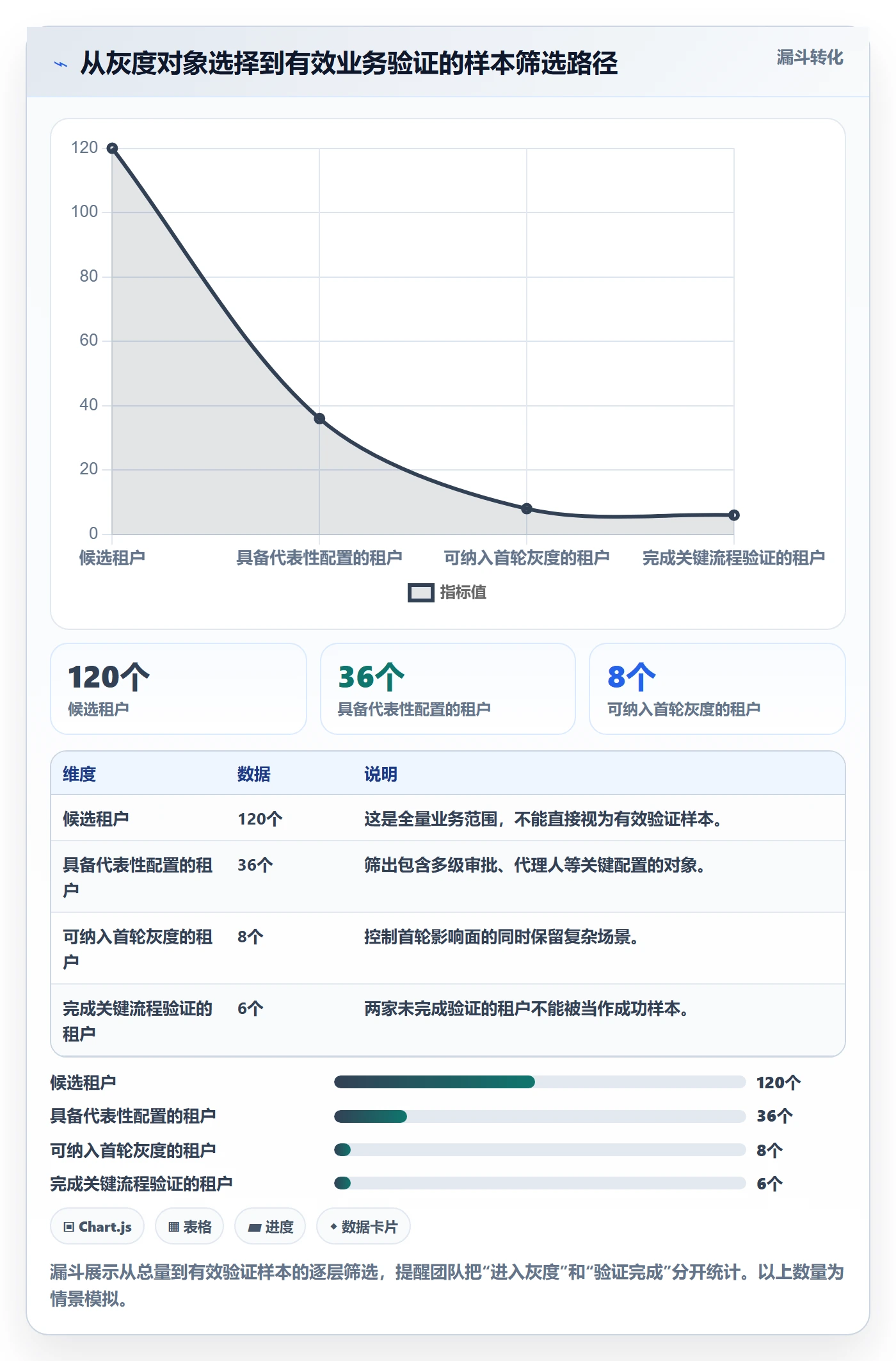Click the 6个 value beside progress bar

point(769,1184)
